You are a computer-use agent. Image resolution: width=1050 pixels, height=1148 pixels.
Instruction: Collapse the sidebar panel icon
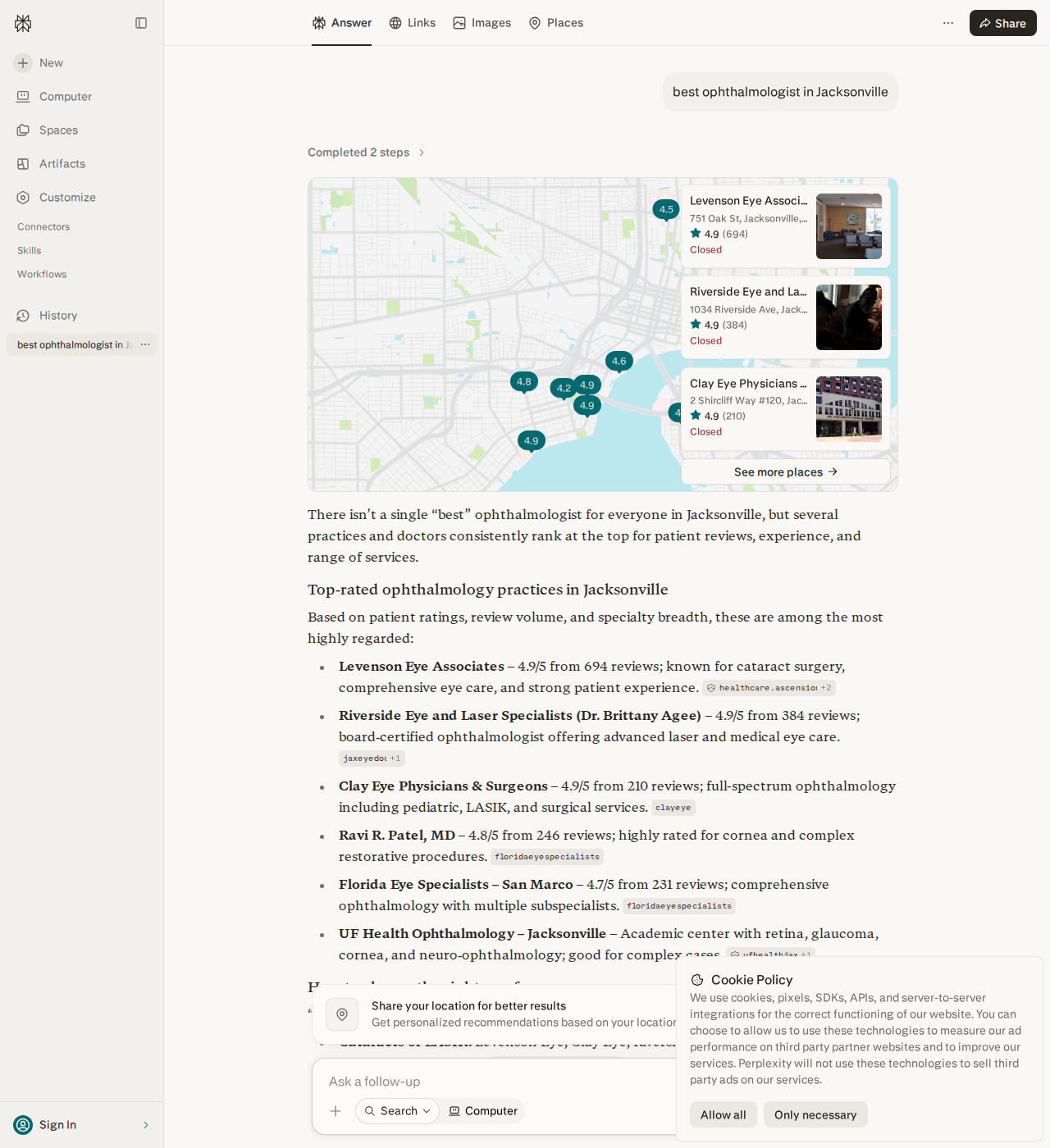tap(141, 23)
